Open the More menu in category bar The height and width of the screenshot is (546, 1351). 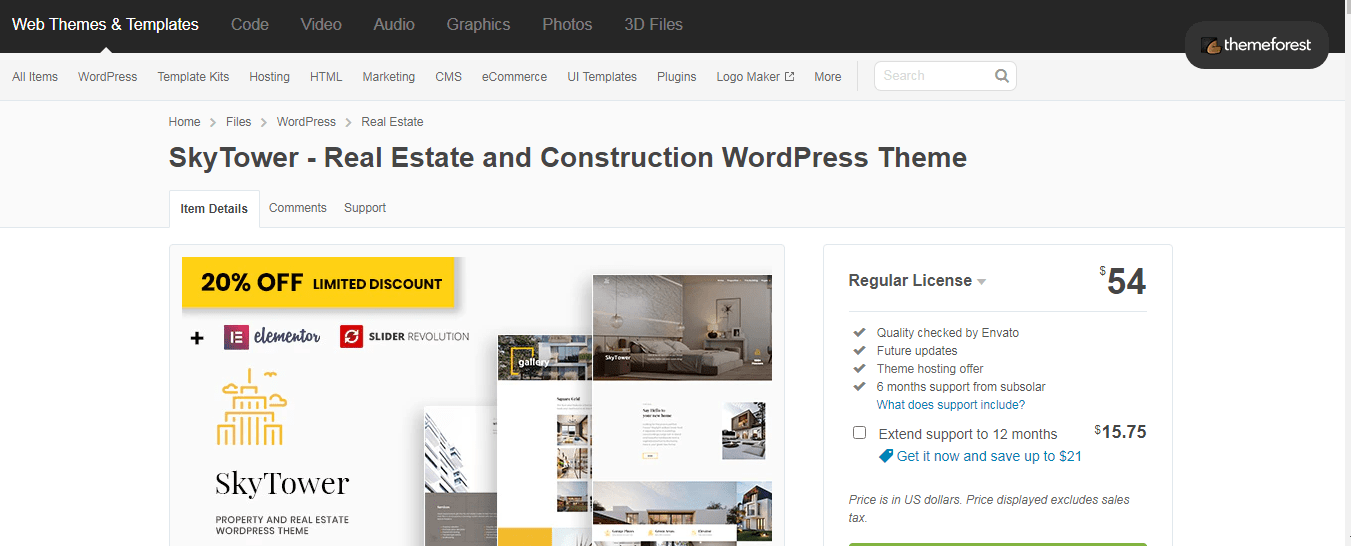tap(827, 77)
